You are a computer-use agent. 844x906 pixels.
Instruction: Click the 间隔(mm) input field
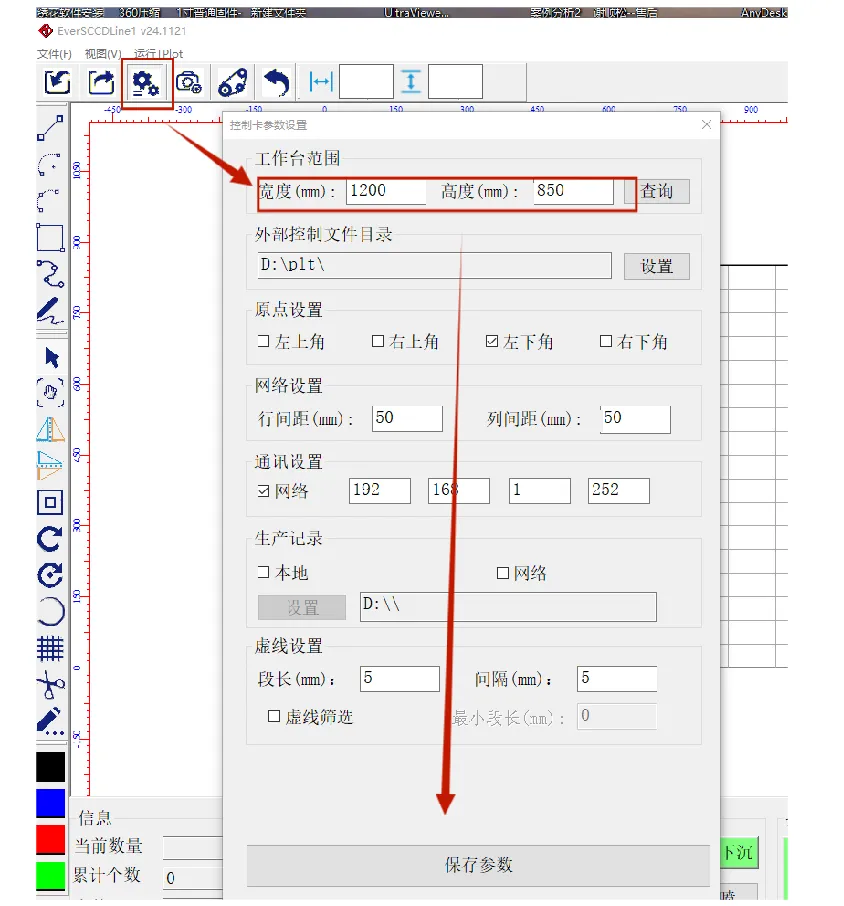617,678
